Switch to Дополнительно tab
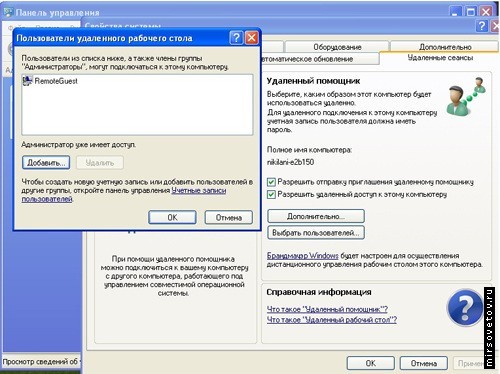500x374 pixels. tap(445, 47)
